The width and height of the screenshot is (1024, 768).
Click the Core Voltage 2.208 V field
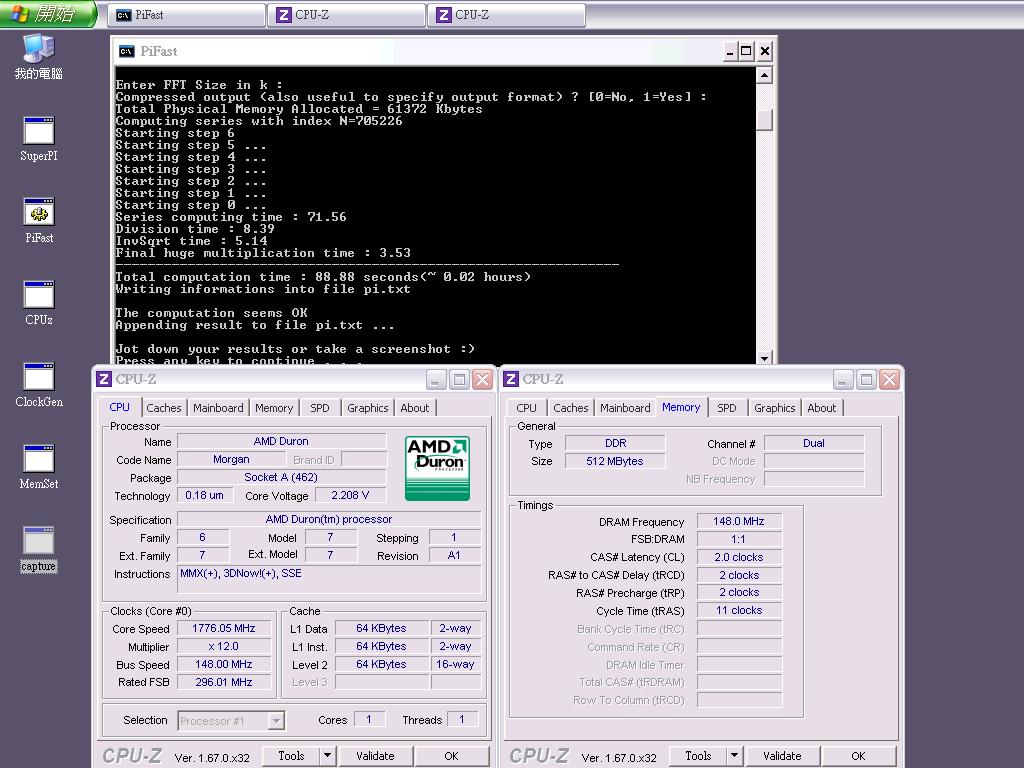(350, 495)
